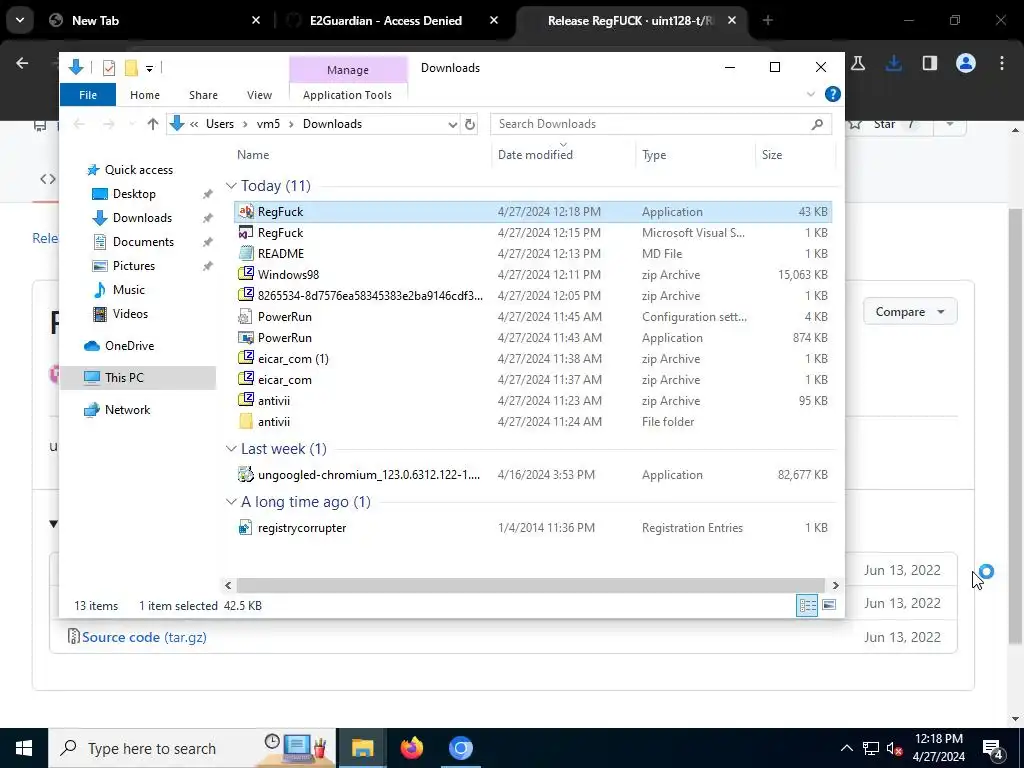Show hidden system tray icons
The height and width of the screenshot is (768, 1024).
(x=846, y=748)
